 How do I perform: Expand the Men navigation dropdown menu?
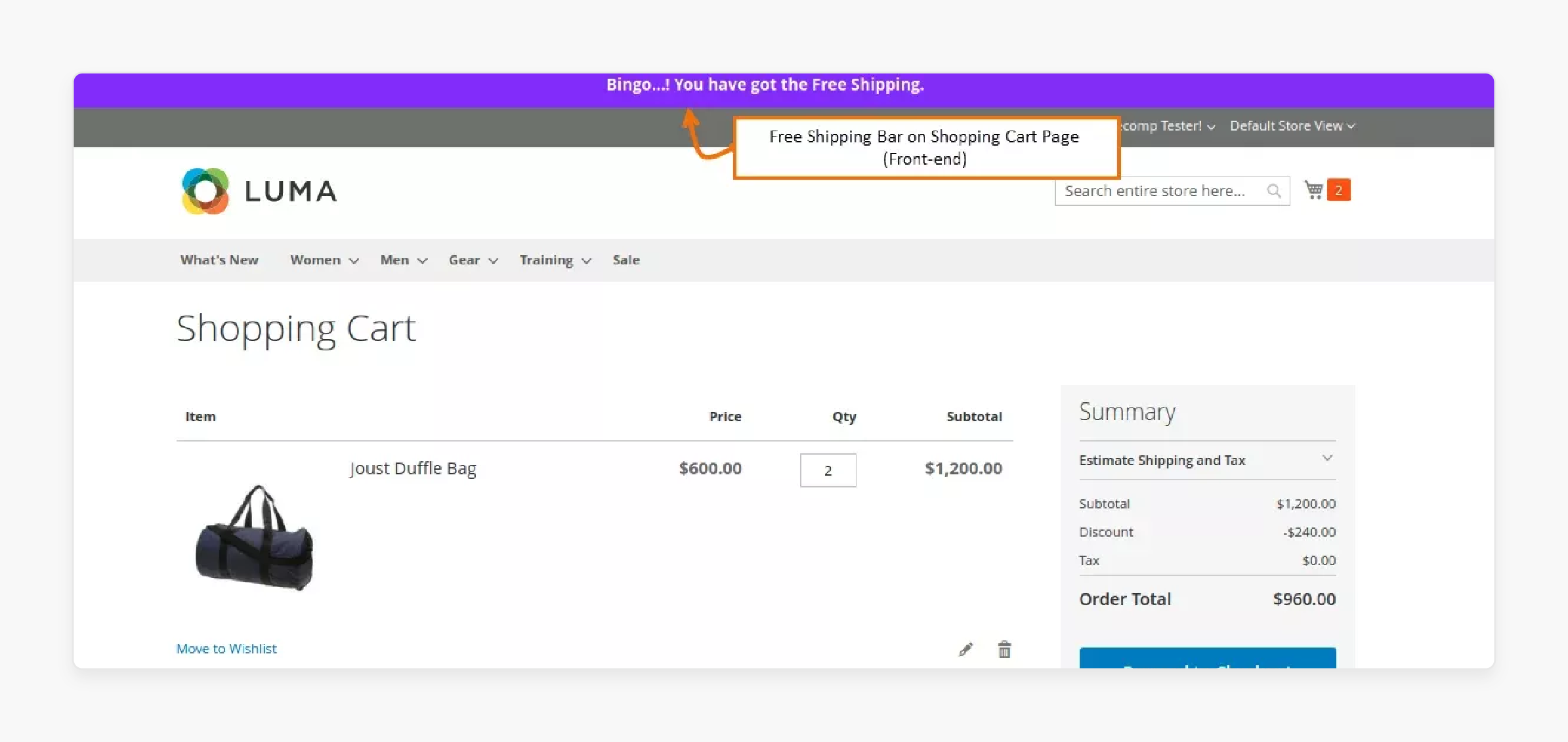tap(401, 260)
